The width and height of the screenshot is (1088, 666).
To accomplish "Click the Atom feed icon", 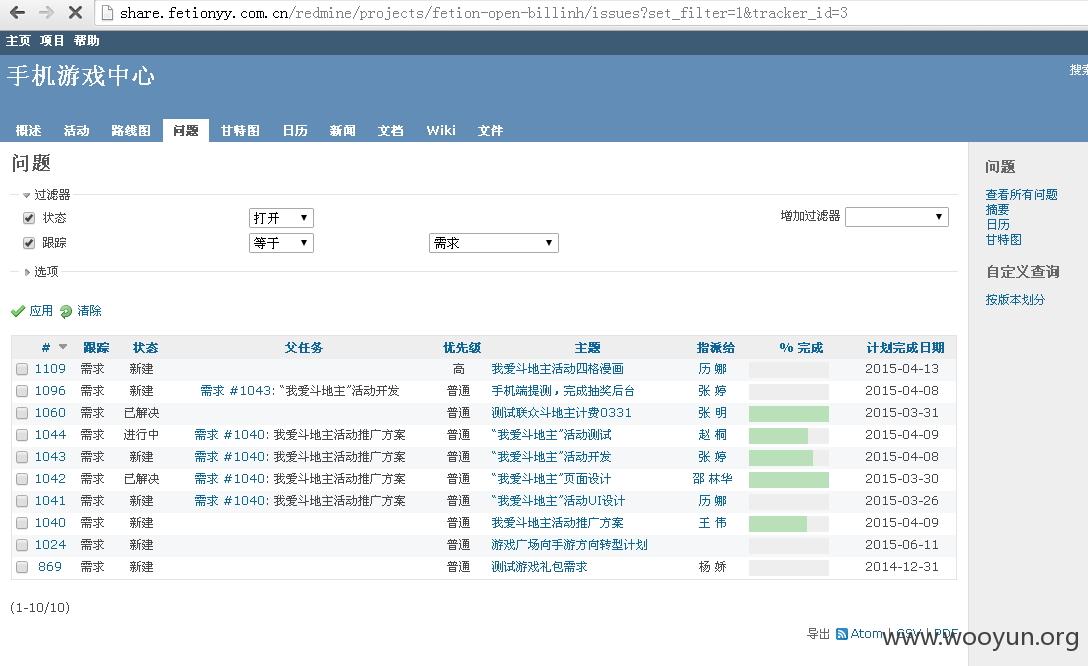I will point(842,634).
